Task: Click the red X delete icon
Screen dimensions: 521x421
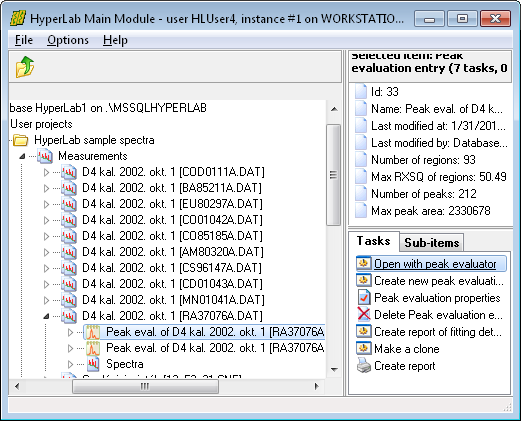Action: pyautogui.click(x=364, y=315)
